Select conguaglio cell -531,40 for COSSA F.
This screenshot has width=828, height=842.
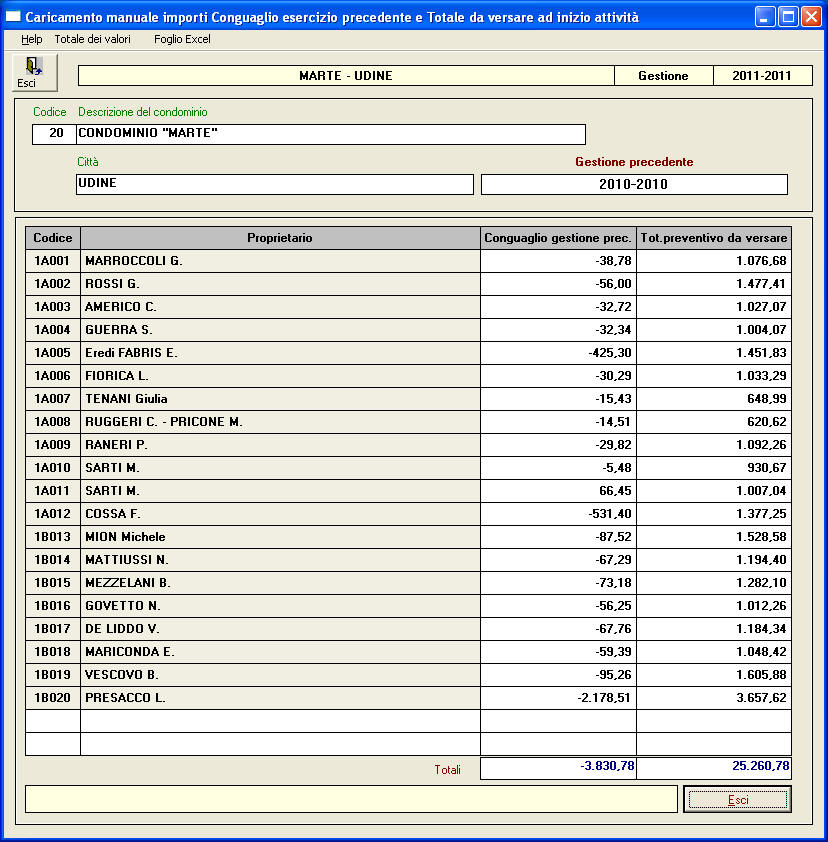558,514
